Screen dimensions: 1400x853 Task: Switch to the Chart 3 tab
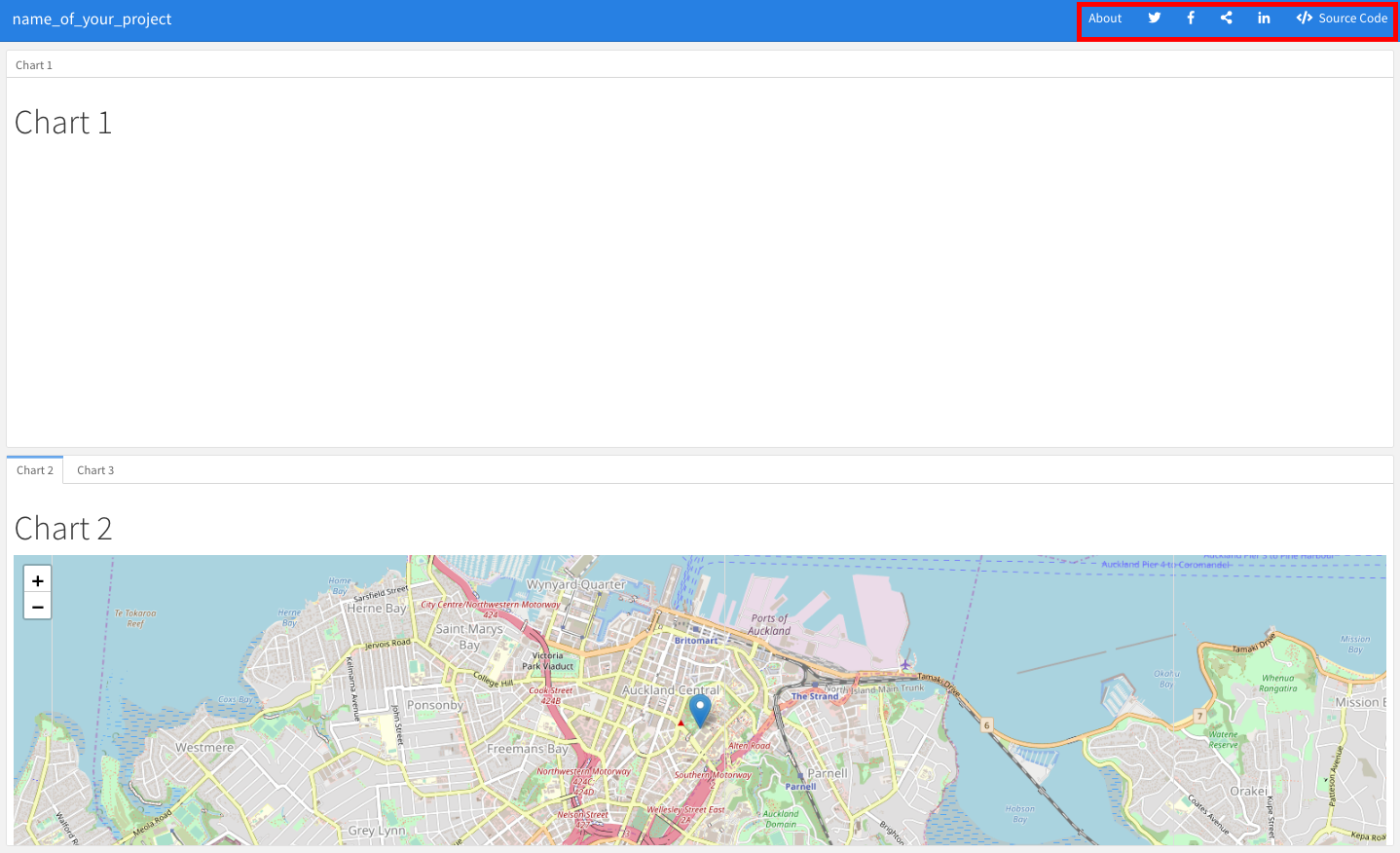(95, 470)
